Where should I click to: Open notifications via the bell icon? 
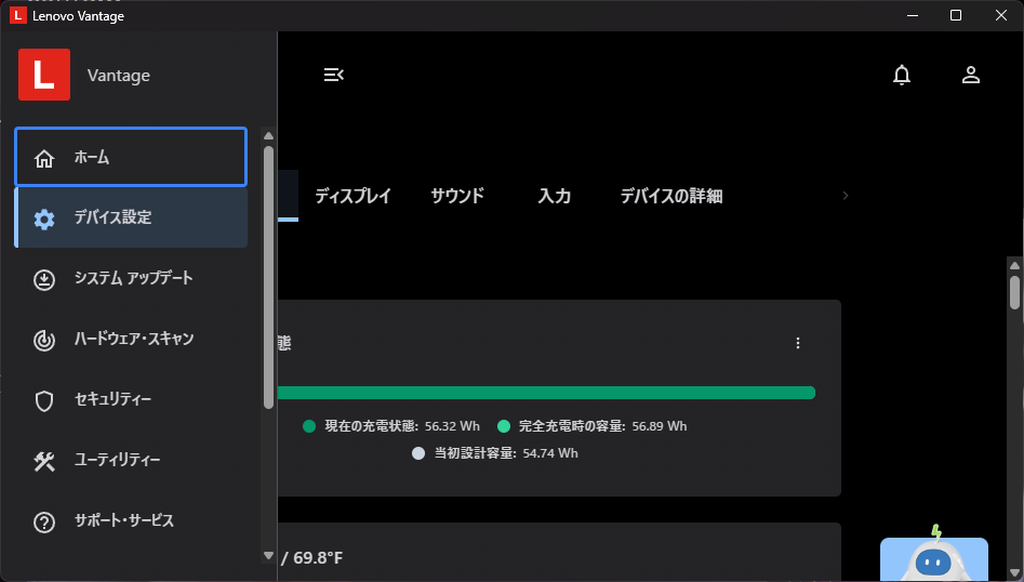902,75
